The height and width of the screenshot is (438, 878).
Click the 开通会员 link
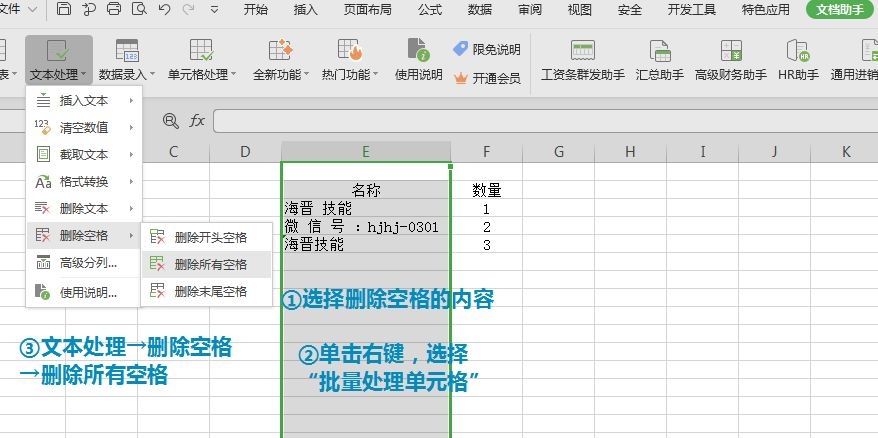pyautogui.click(x=495, y=77)
